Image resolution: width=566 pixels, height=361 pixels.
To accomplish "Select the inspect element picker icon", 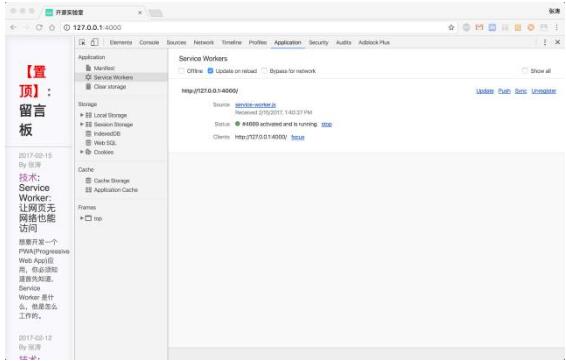I will tap(82, 42).
